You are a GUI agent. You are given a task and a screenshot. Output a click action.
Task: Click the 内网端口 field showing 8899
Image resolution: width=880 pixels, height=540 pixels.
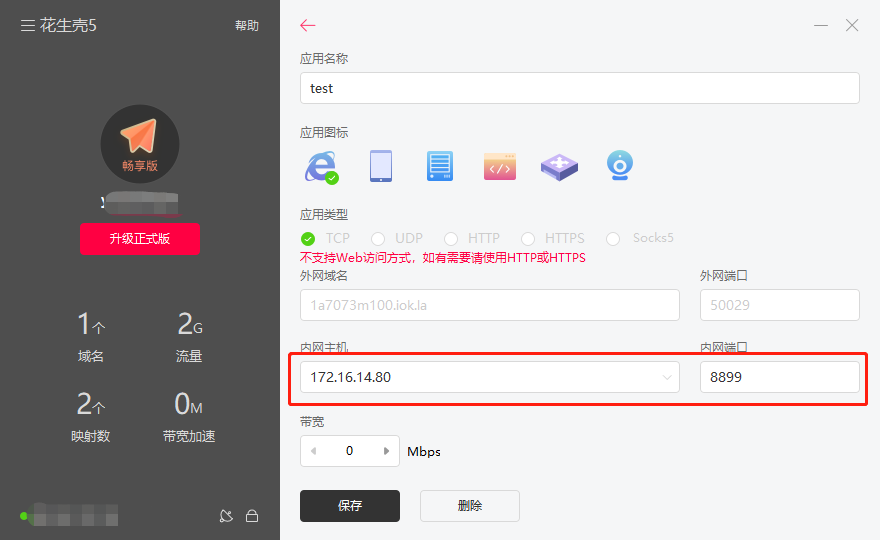pyautogui.click(x=779, y=377)
